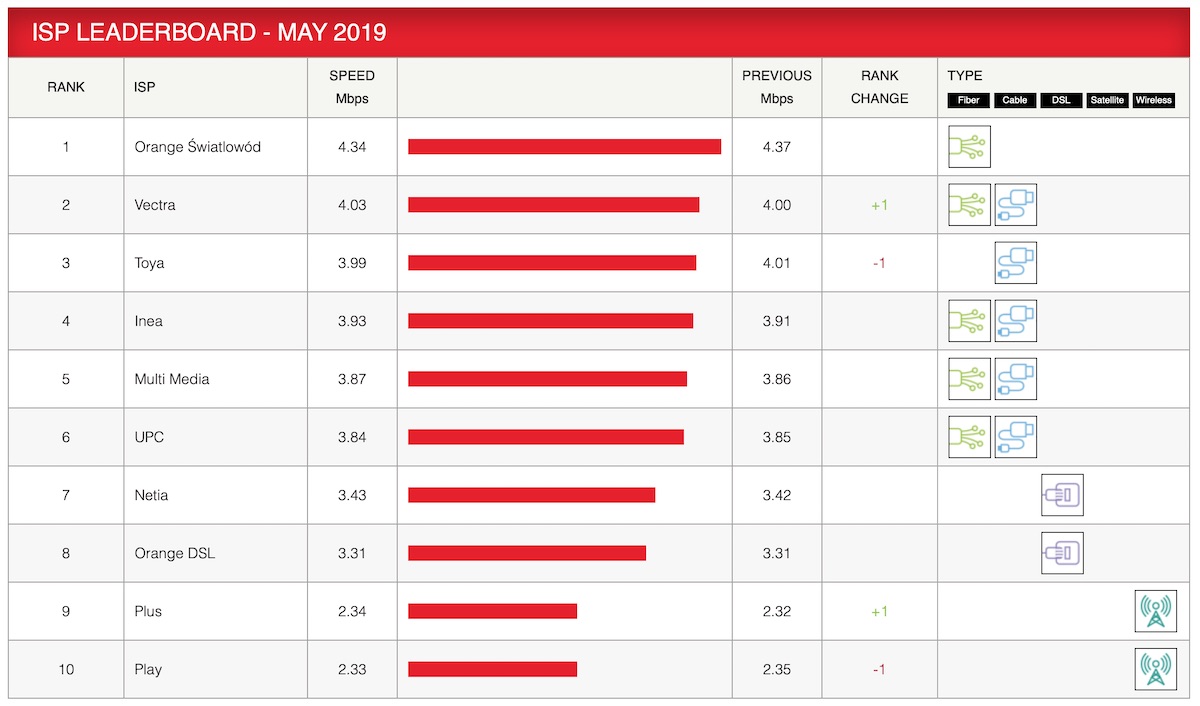Click the fiber icon in Vectra row

coord(969,205)
